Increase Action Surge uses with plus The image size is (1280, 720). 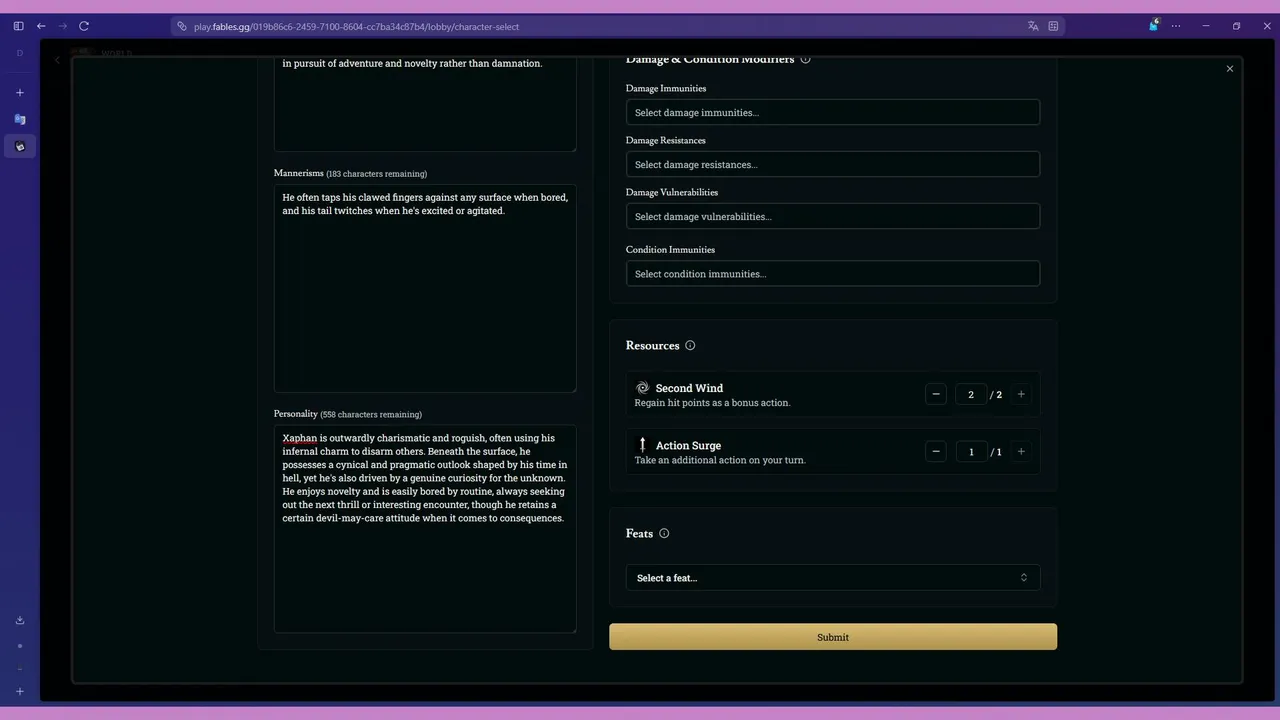[x=1021, y=451]
